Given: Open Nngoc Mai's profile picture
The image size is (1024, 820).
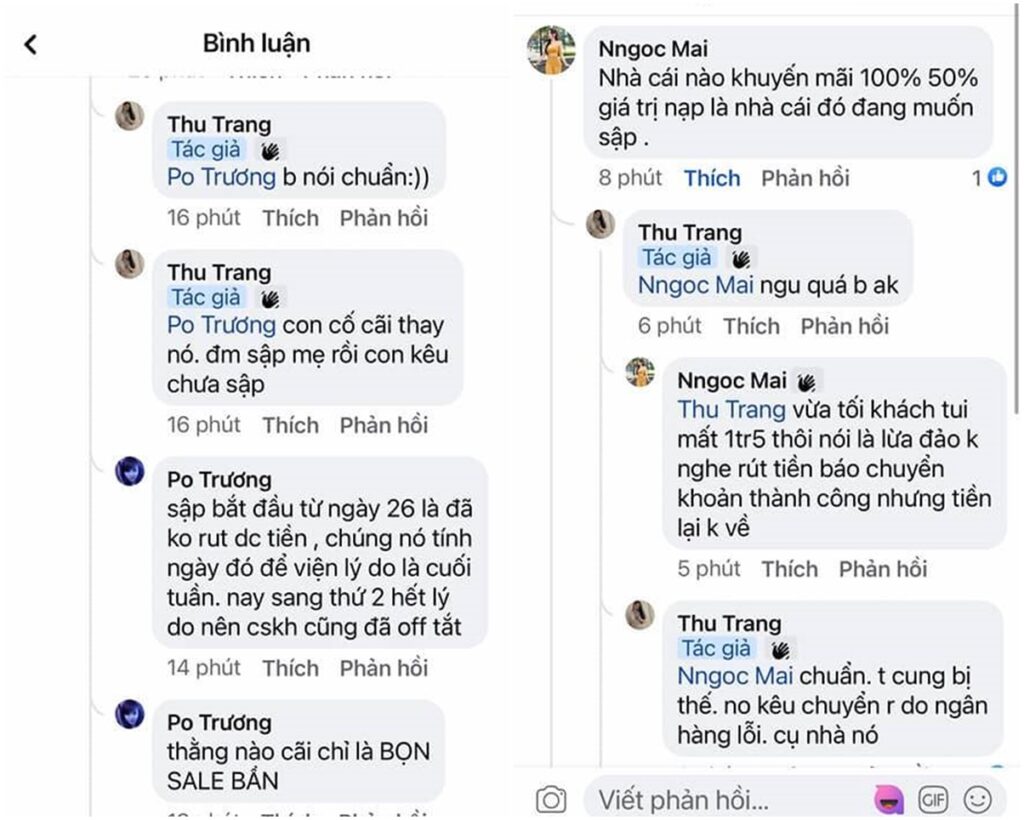Looking at the screenshot, I should coord(551,50).
